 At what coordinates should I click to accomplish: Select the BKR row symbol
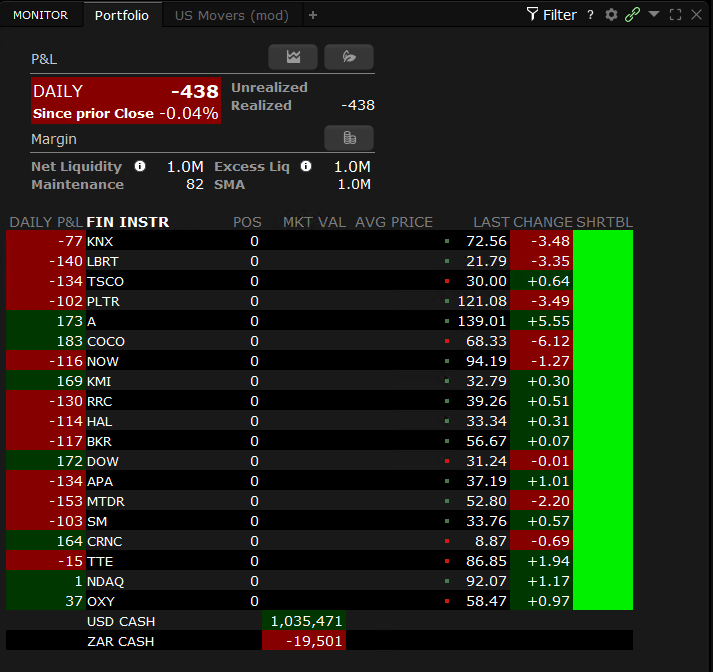(99, 441)
